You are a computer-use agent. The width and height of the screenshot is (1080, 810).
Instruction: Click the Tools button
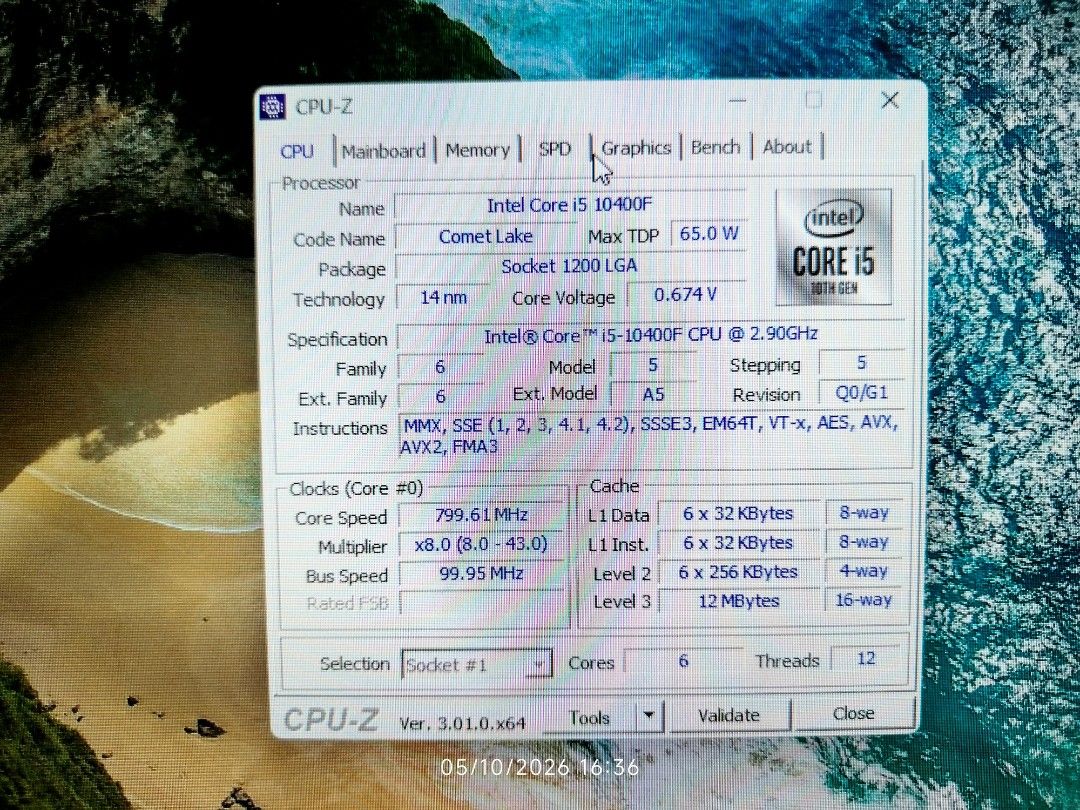click(x=590, y=718)
